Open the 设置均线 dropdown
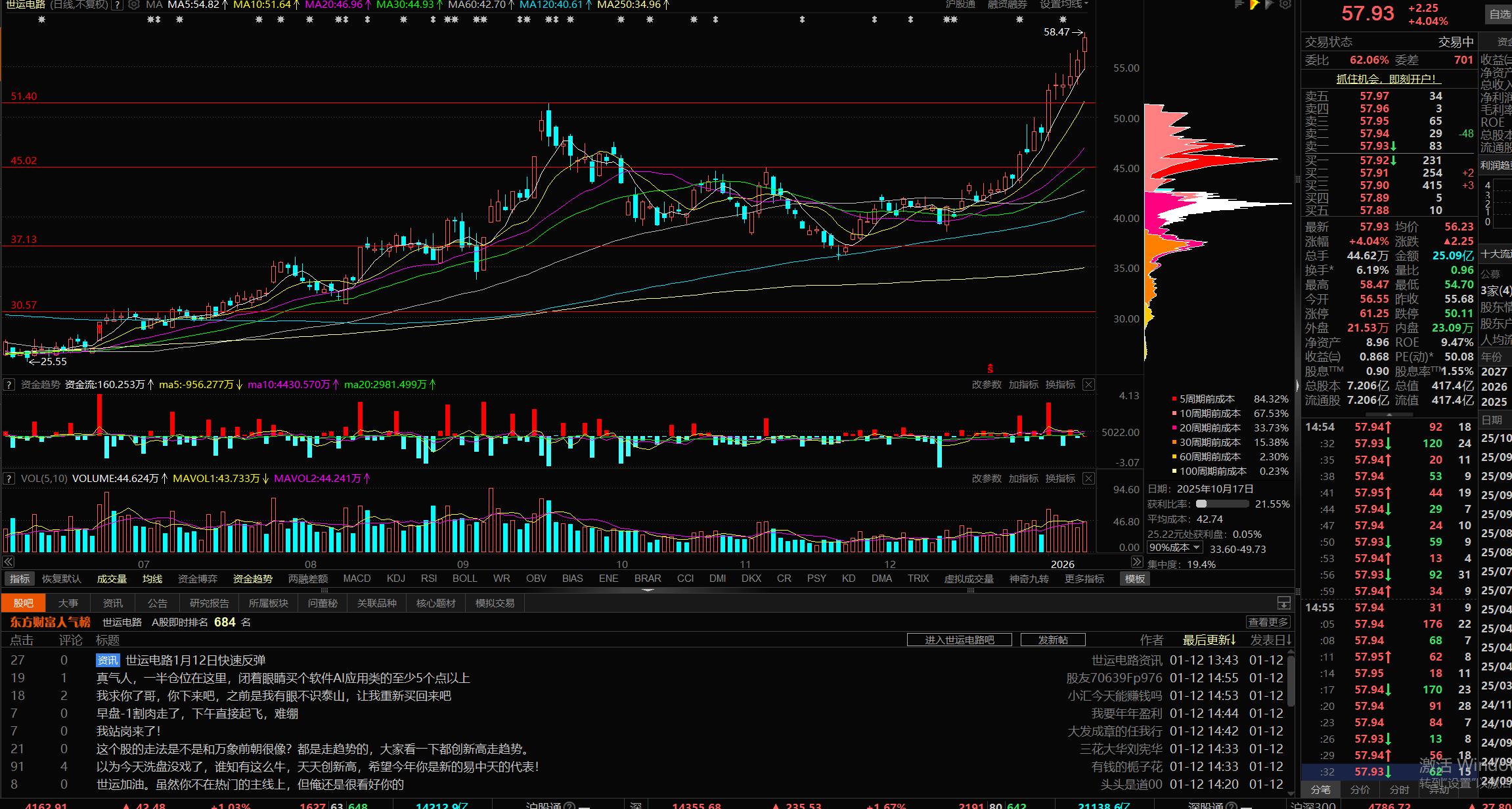 [x=1063, y=5]
